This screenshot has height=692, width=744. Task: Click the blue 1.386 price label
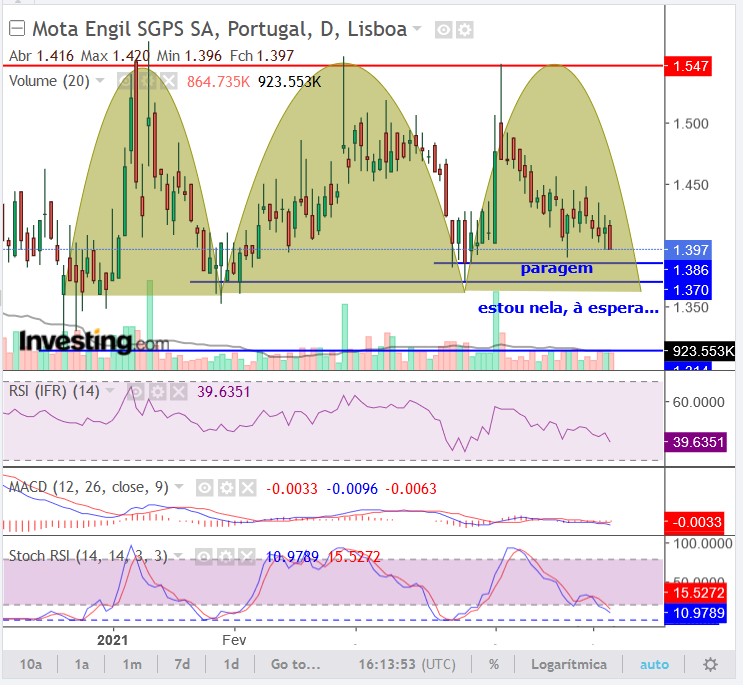point(688,270)
